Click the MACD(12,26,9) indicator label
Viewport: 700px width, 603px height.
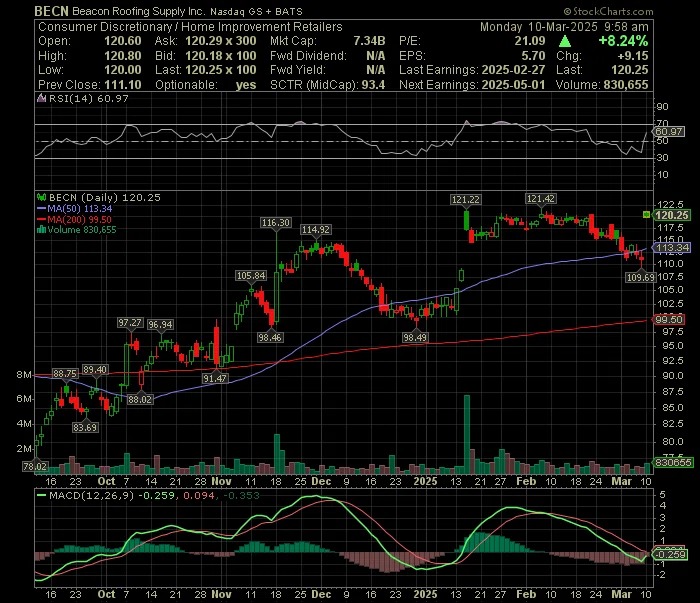point(92,495)
